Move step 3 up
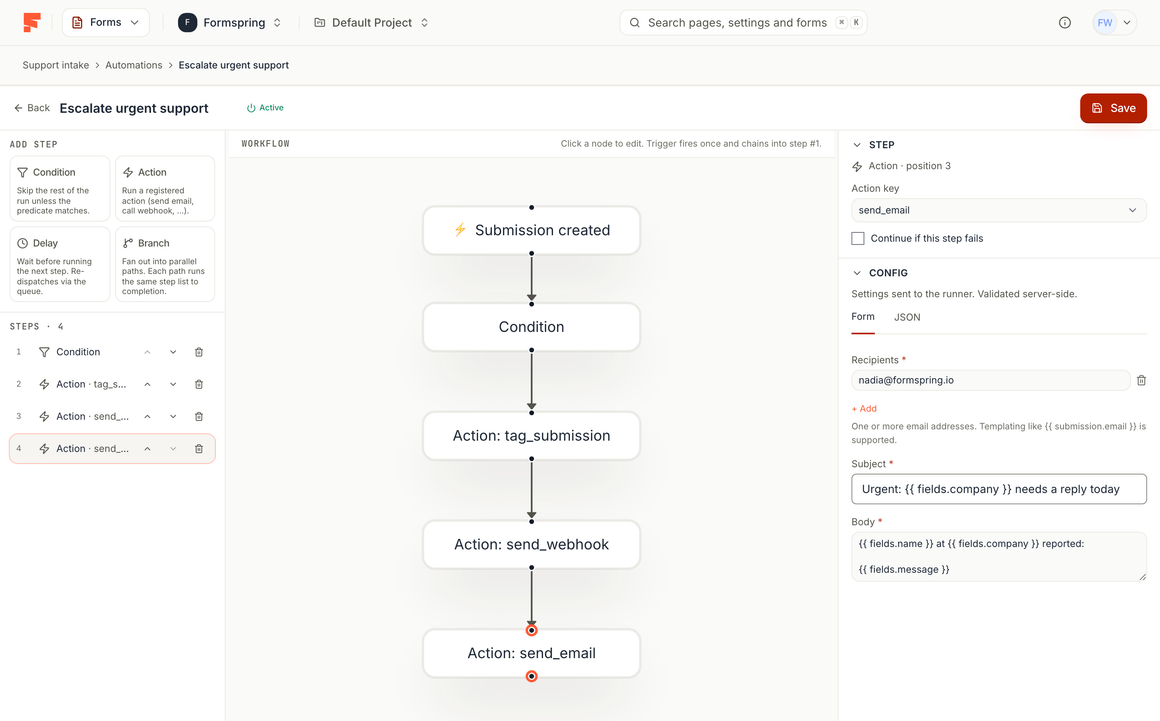Viewport: 1160px width, 721px height. click(x=147, y=416)
